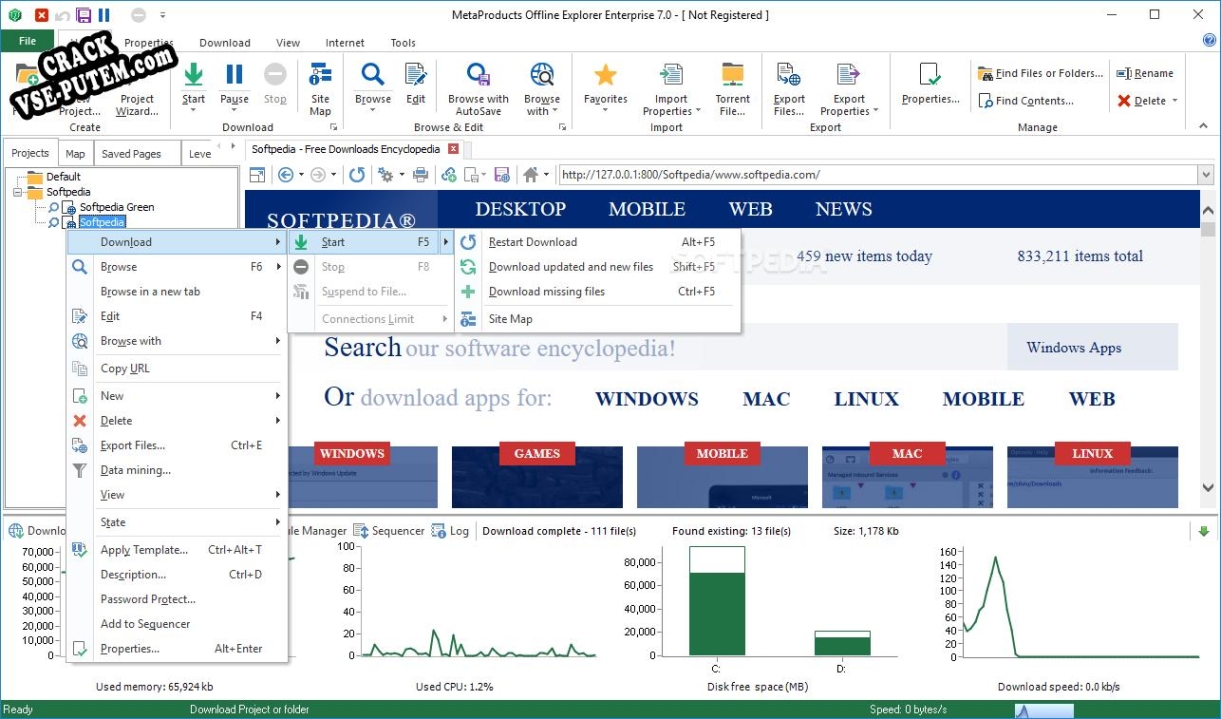
Task: Click the Home icon in browser toolbar
Action: tap(530, 175)
